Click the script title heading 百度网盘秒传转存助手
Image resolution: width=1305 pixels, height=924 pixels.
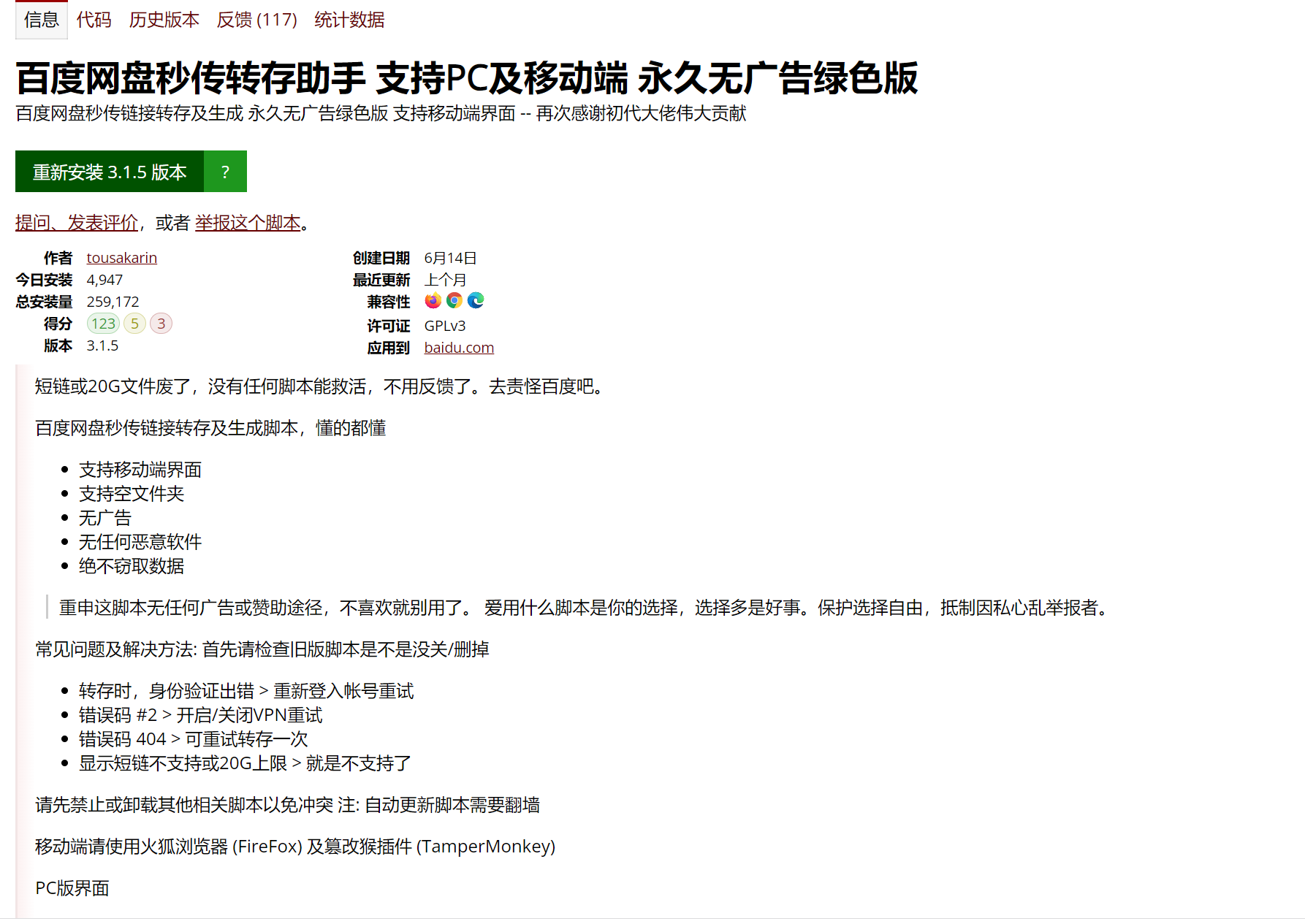point(467,78)
